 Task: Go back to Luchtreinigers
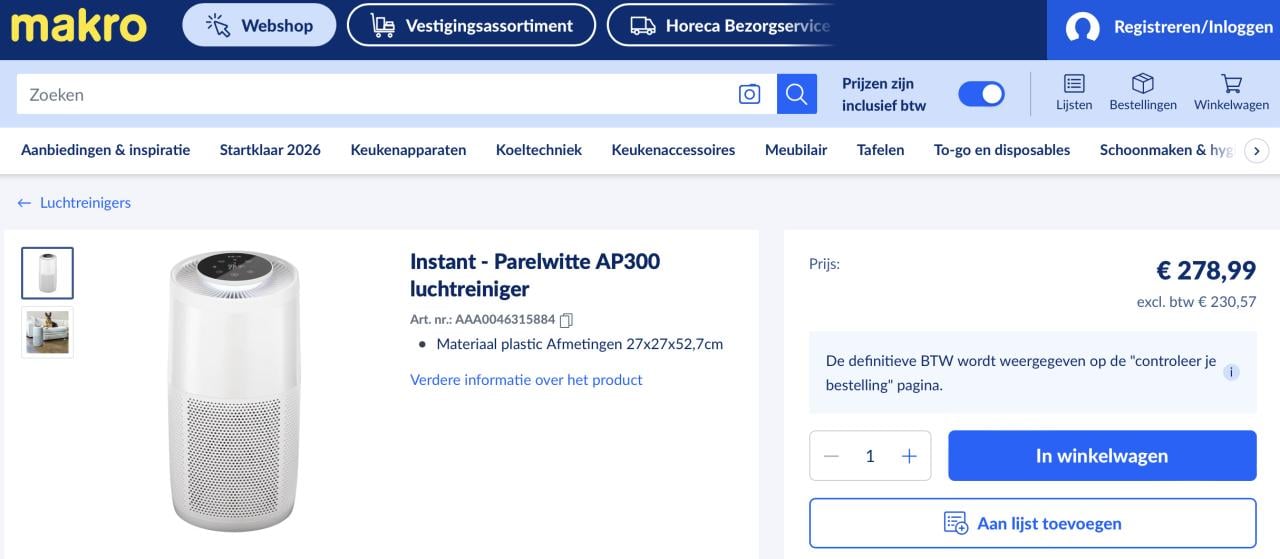74,202
